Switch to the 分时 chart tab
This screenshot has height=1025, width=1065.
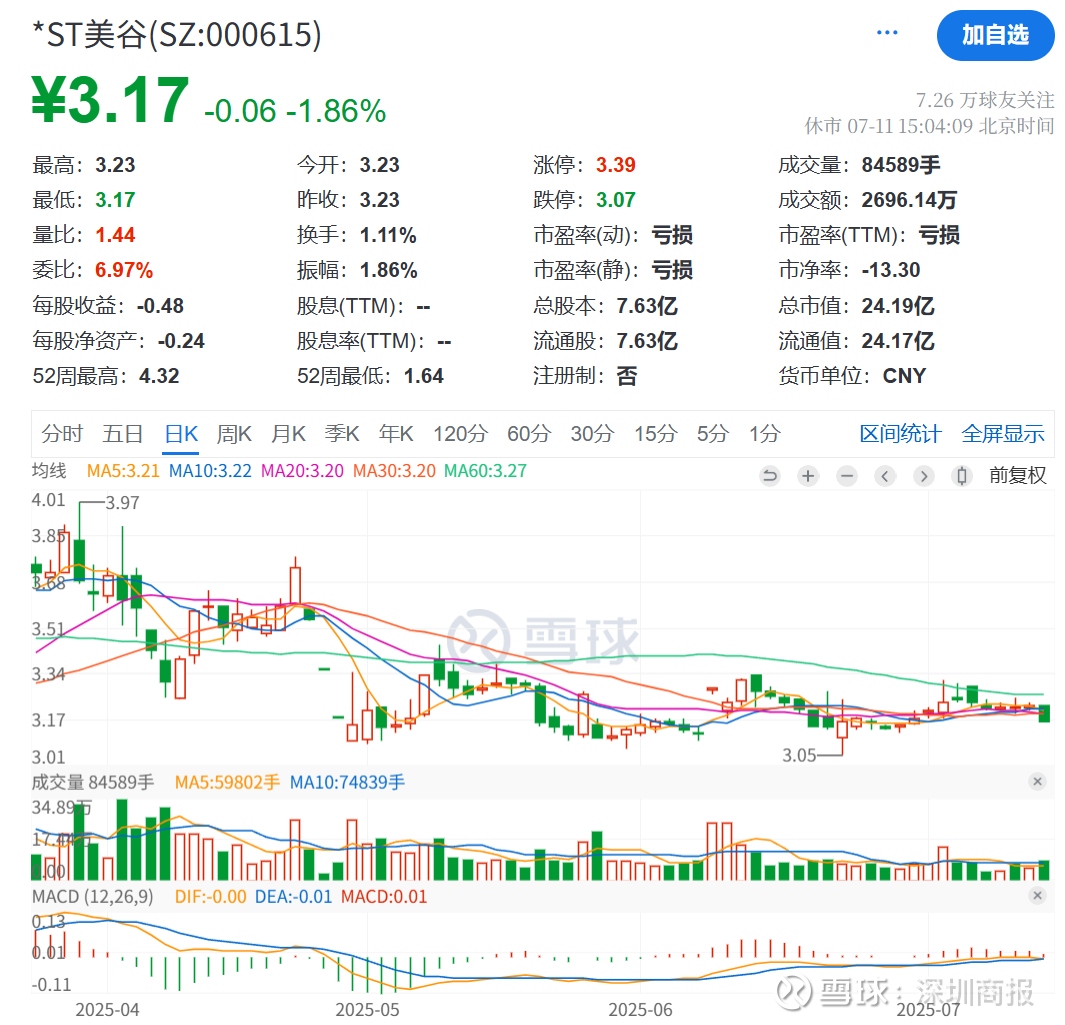coord(62,433)
